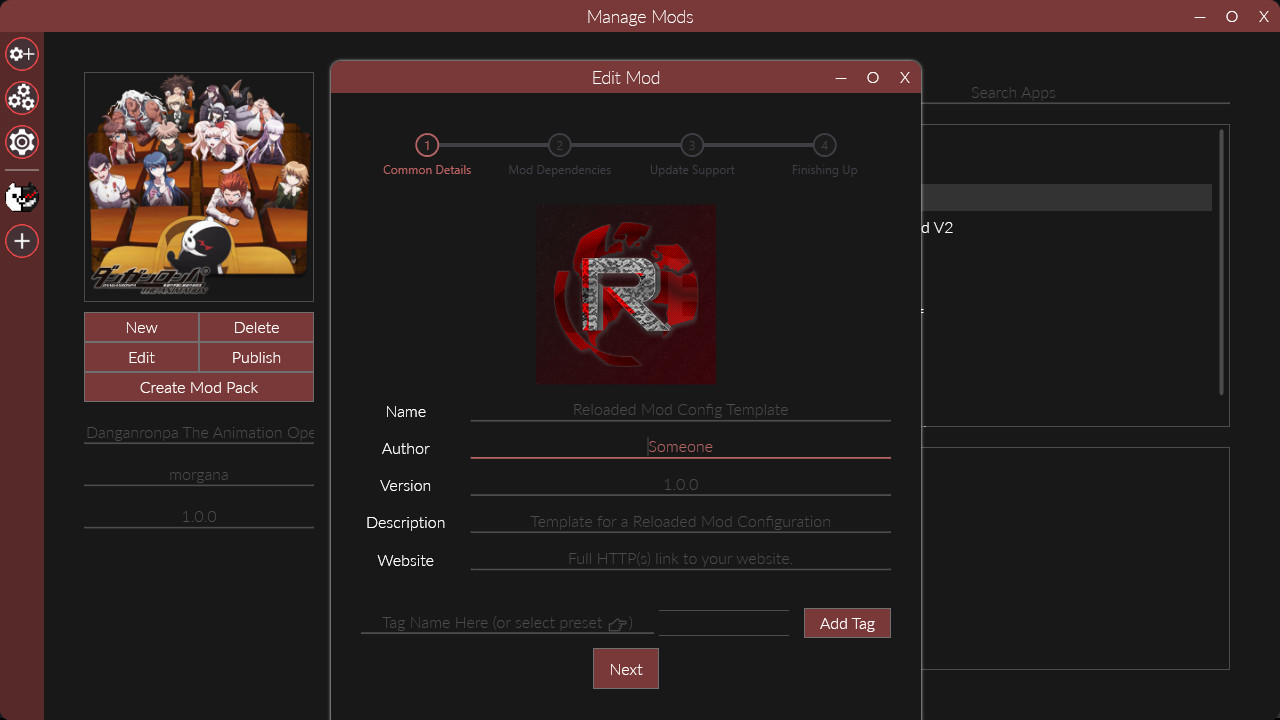Open tag presets via the pointing-hand icon

click(x=620, y=622)
